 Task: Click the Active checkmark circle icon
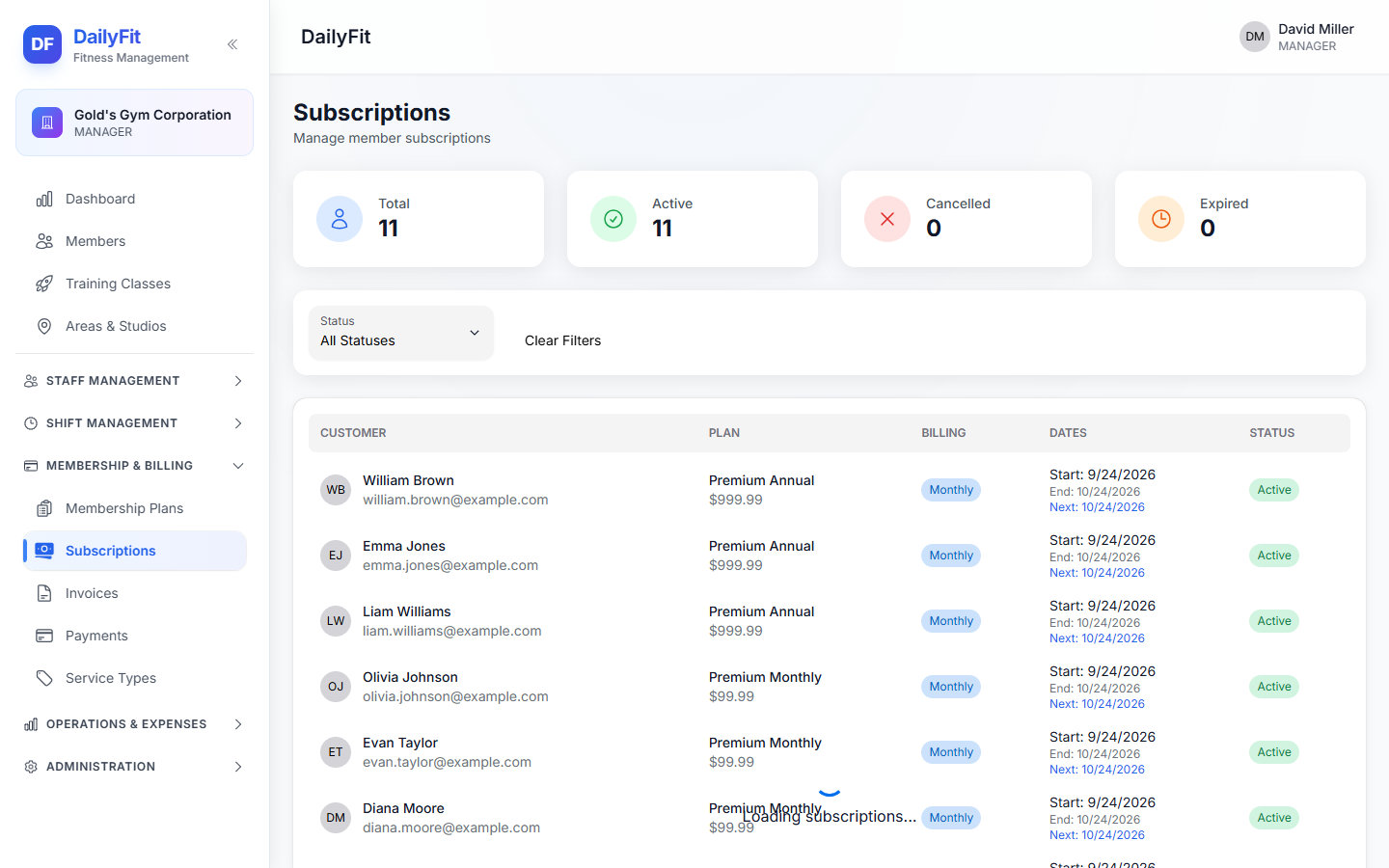point(613,219)
